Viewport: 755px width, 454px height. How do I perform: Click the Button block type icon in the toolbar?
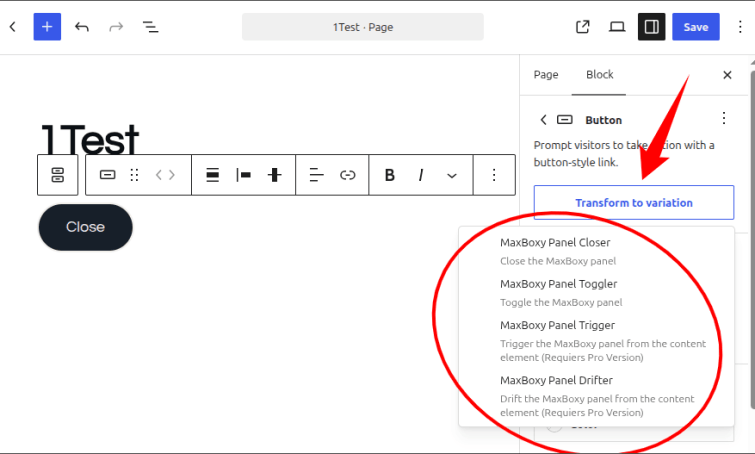[x=107, y=175]
